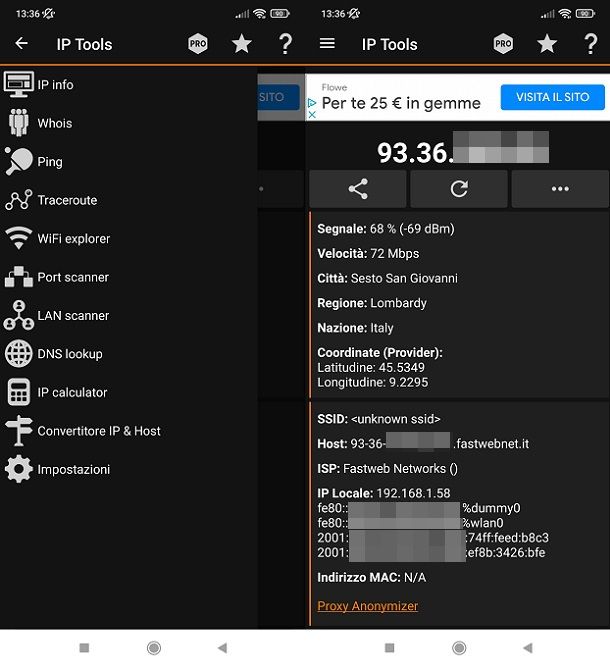This screenshot has width=610, height=671.
Task: Tap the refresh button below IP address
Action: point(459,189)
